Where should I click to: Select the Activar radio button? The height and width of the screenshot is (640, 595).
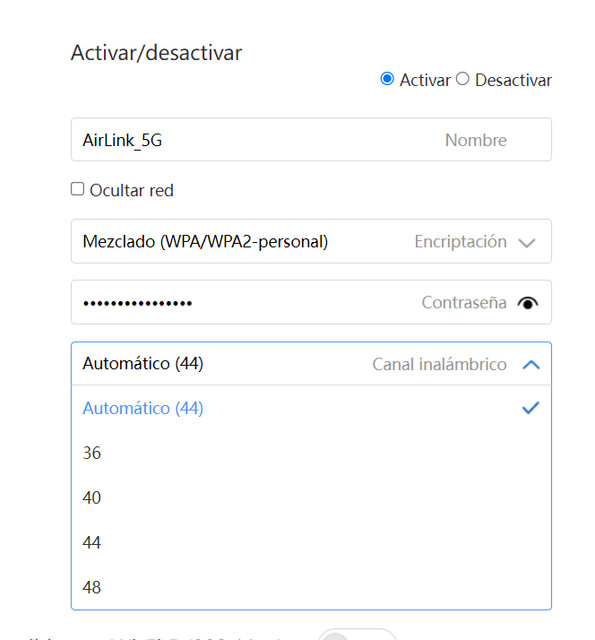click(x=387, y=79)
